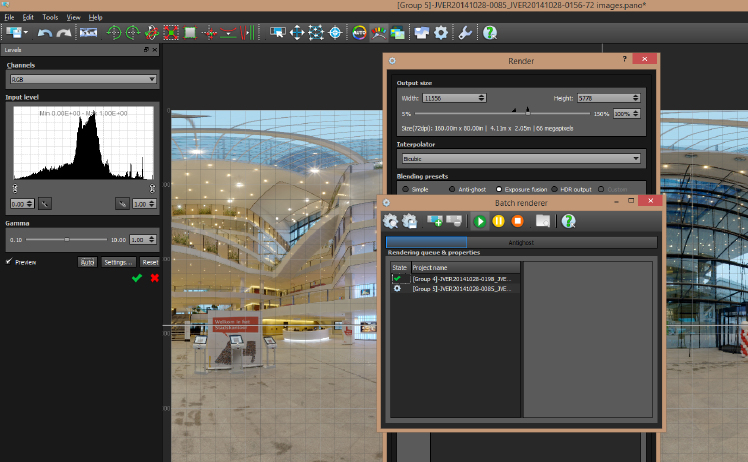The width and height of the screenshot is (748, 462).
Task: Stop batch rendering with orange stop button
Action: point(518,221)
